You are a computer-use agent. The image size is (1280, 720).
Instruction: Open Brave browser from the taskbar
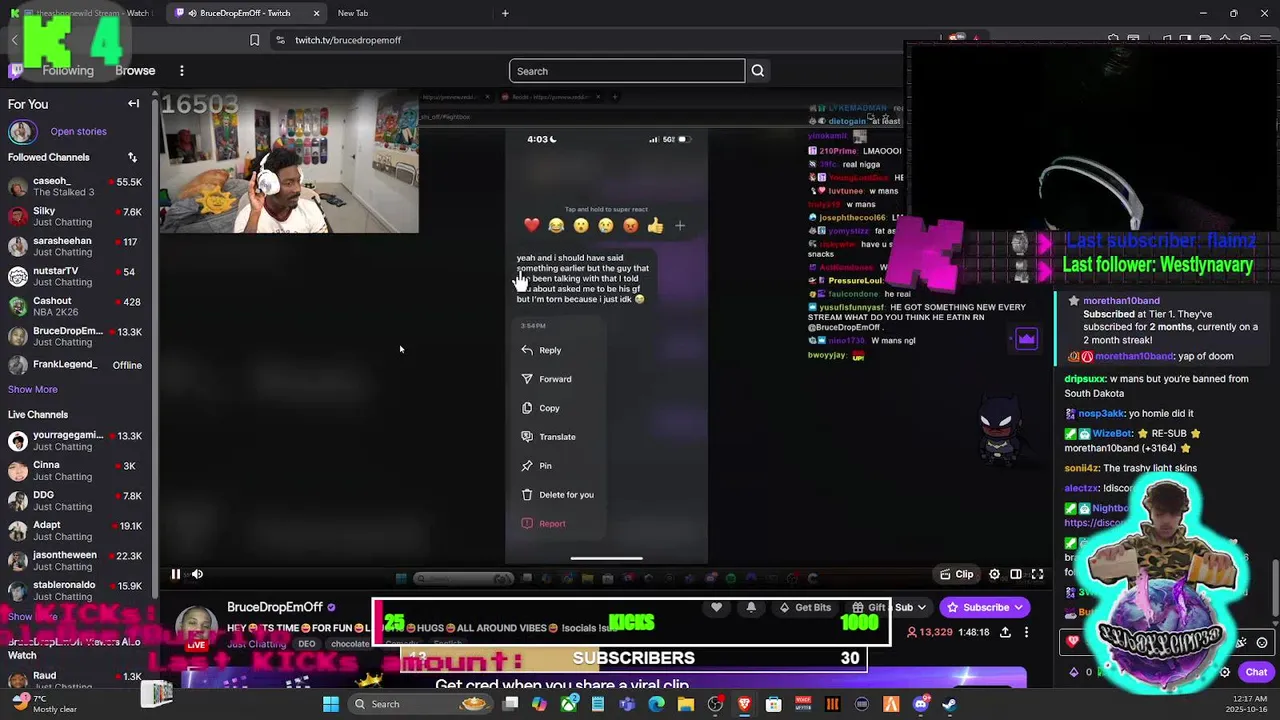pos(744,704)
